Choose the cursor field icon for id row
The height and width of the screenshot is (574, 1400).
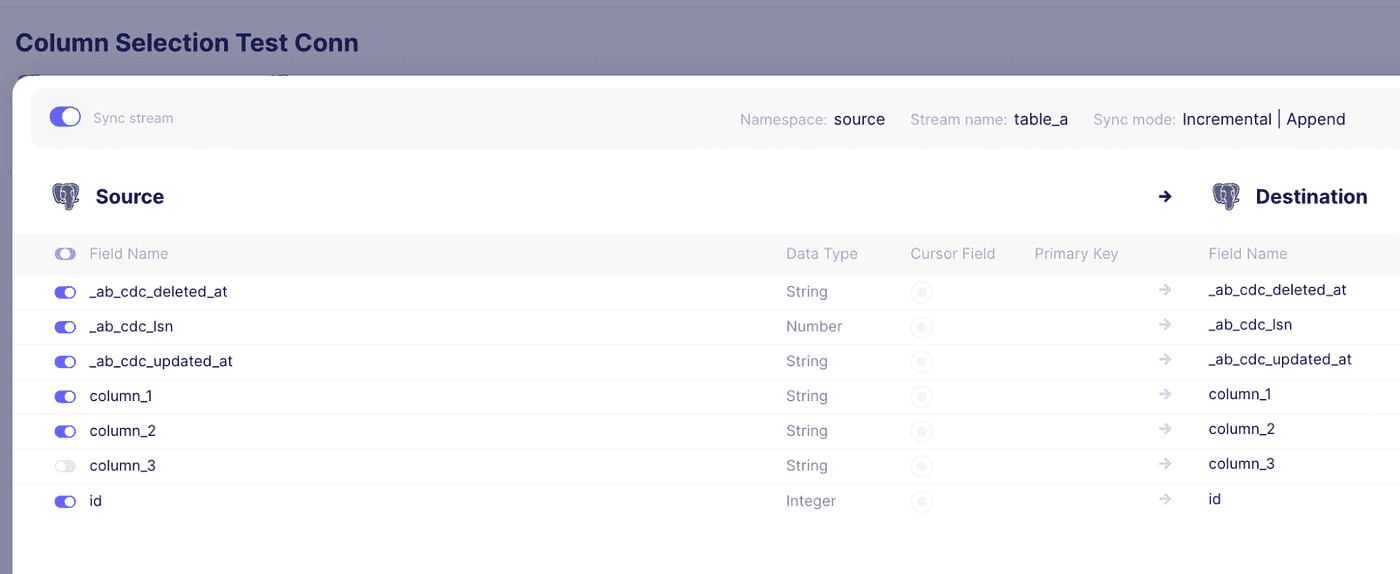click(922, 502)
